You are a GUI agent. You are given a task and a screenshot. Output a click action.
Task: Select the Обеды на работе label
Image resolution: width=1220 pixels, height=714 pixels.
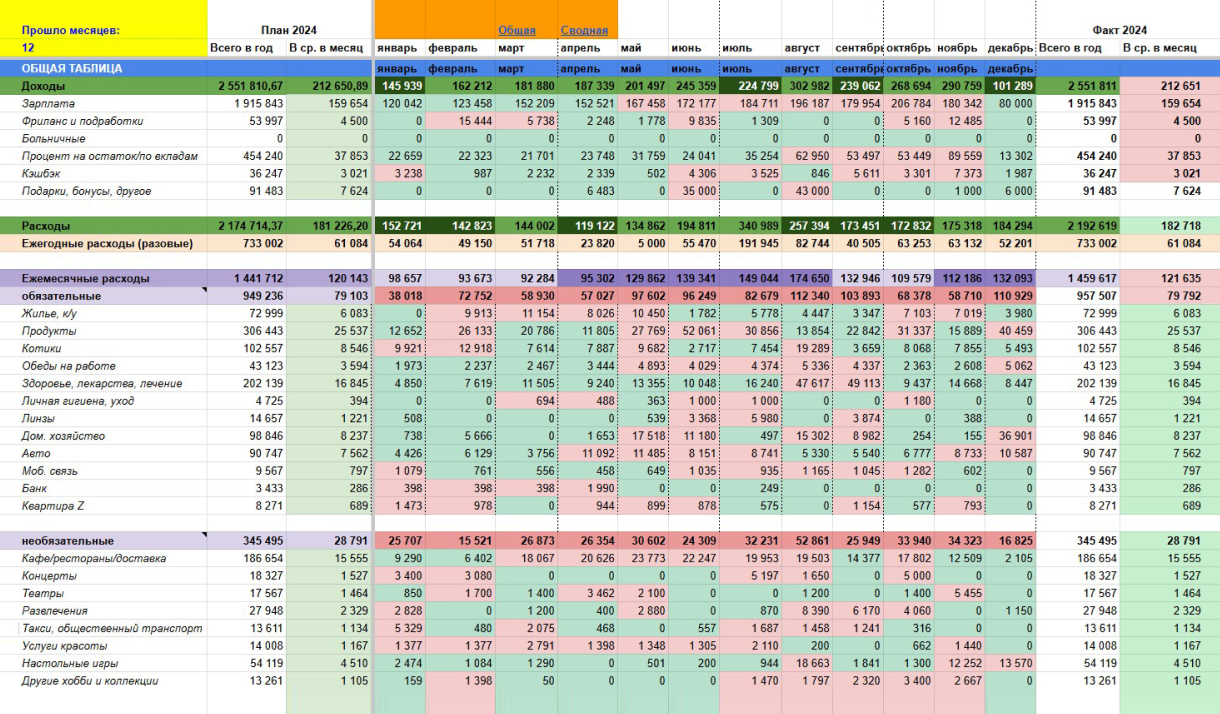(68, 366)
